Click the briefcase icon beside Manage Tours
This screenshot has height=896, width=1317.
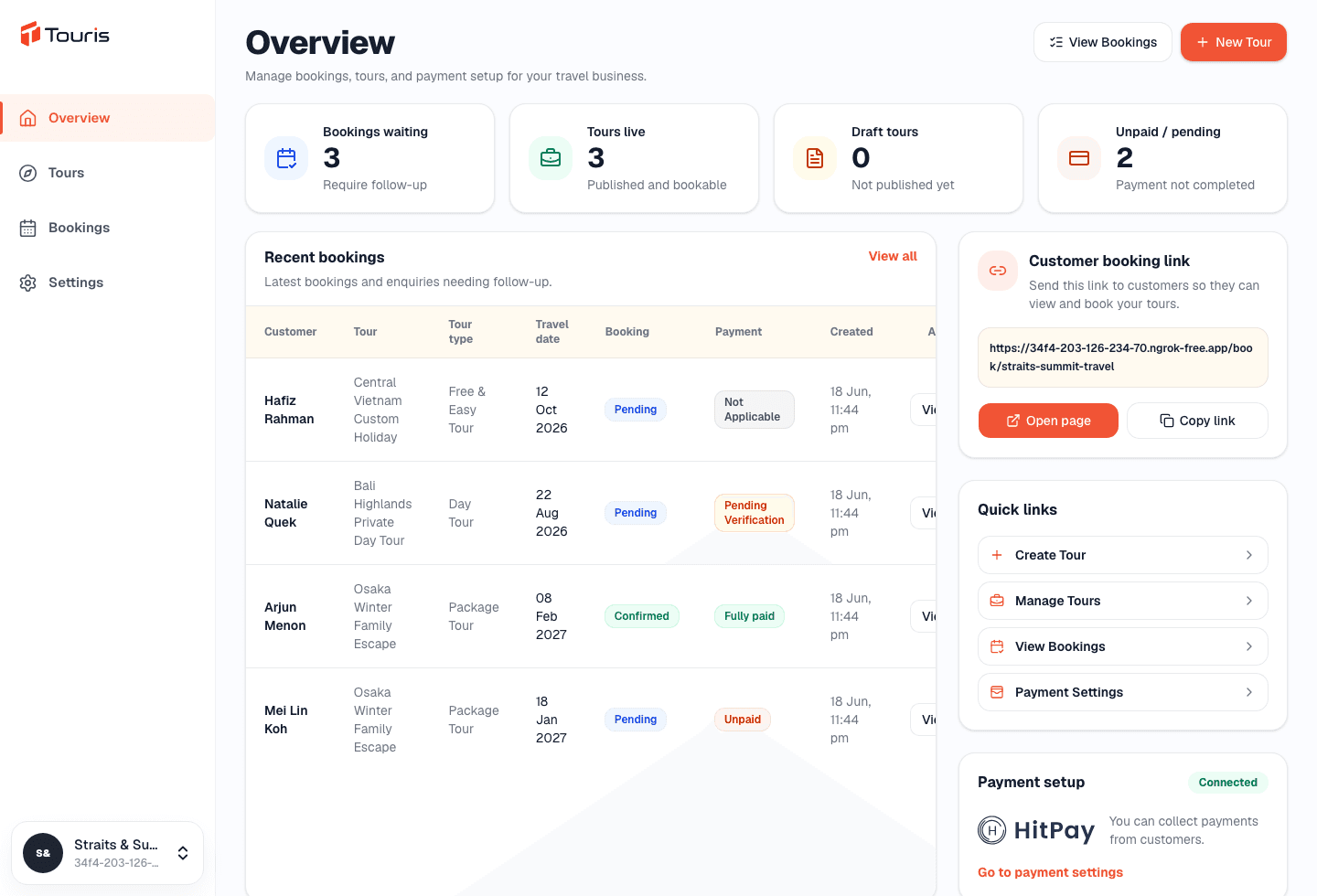[x=997, y=601]
